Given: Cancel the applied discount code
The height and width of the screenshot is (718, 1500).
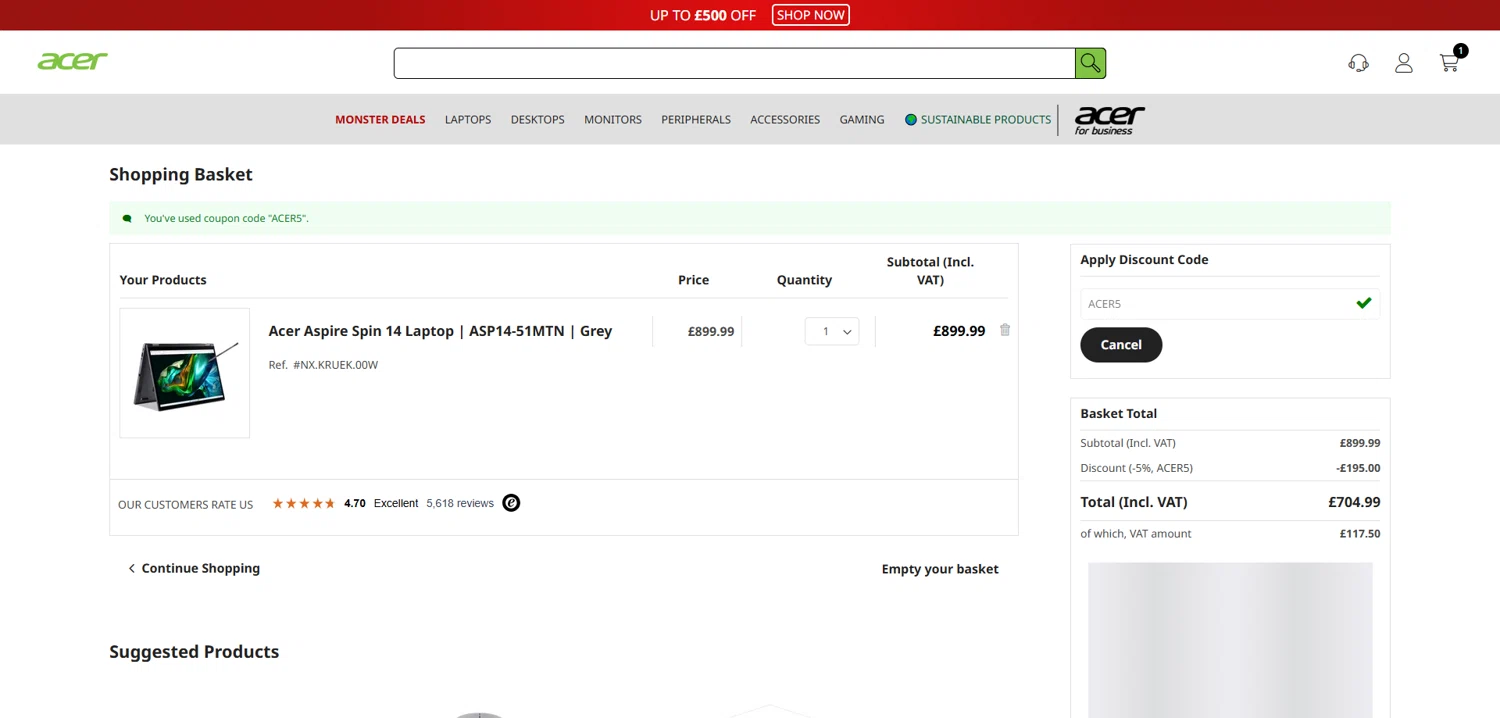Looking at the screenshot, I should (x=1121, y=345).
